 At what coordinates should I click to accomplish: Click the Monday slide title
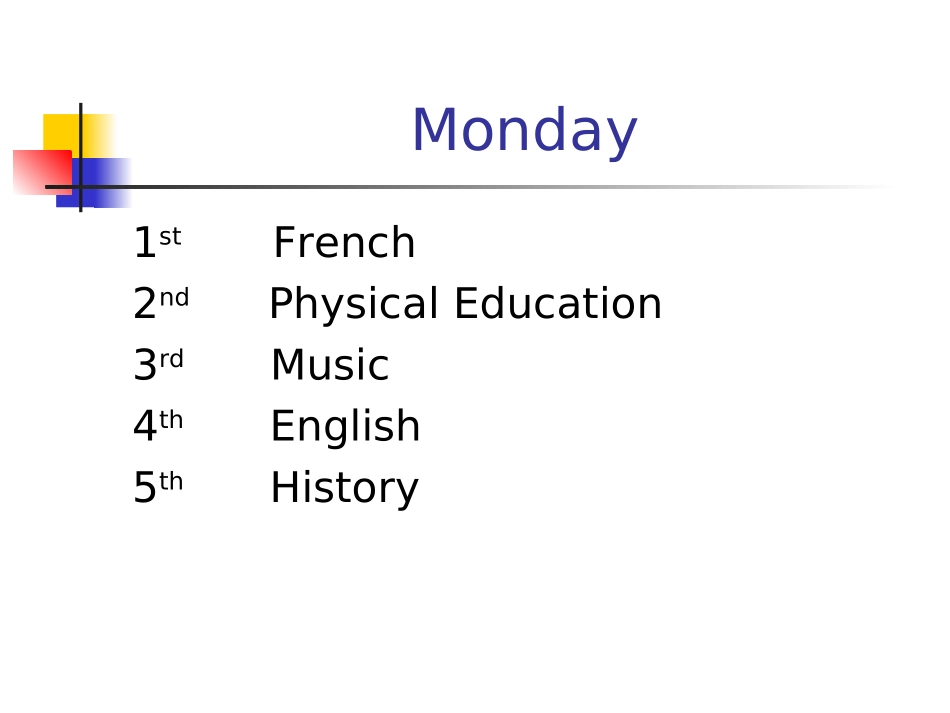(524, 131)
